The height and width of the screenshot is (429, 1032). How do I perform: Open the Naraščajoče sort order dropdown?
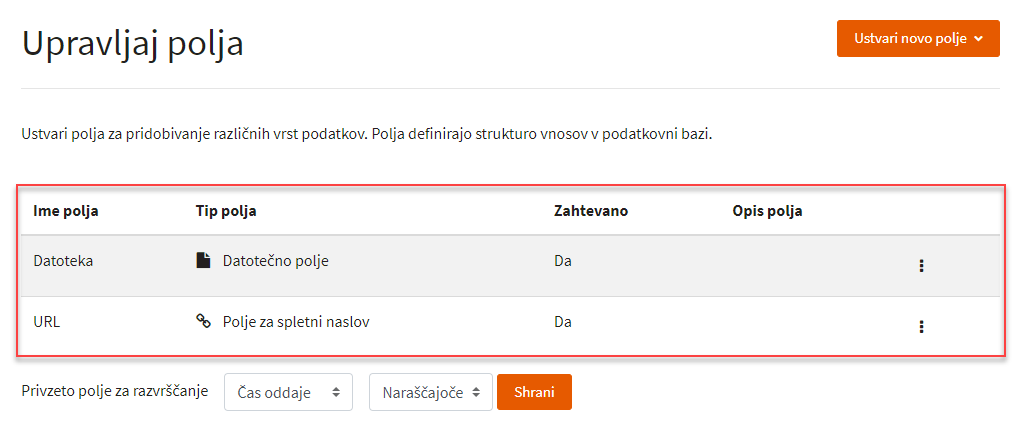430,392
